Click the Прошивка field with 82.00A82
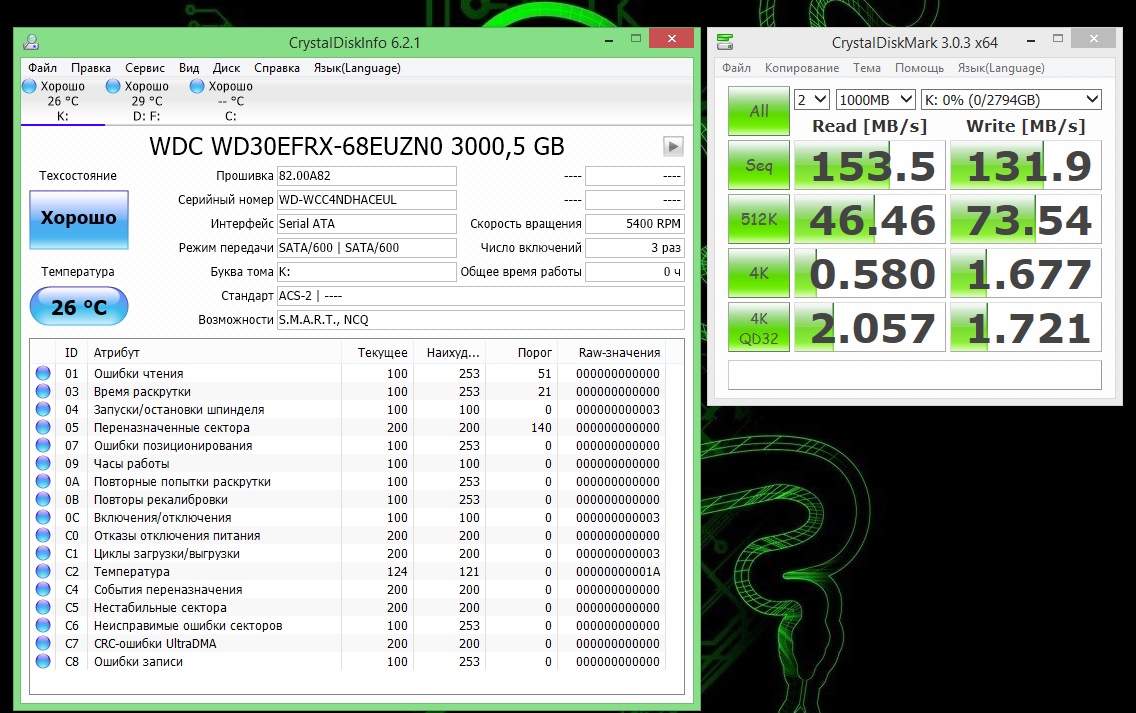1136x713 pixels. (x=367, y=175)
